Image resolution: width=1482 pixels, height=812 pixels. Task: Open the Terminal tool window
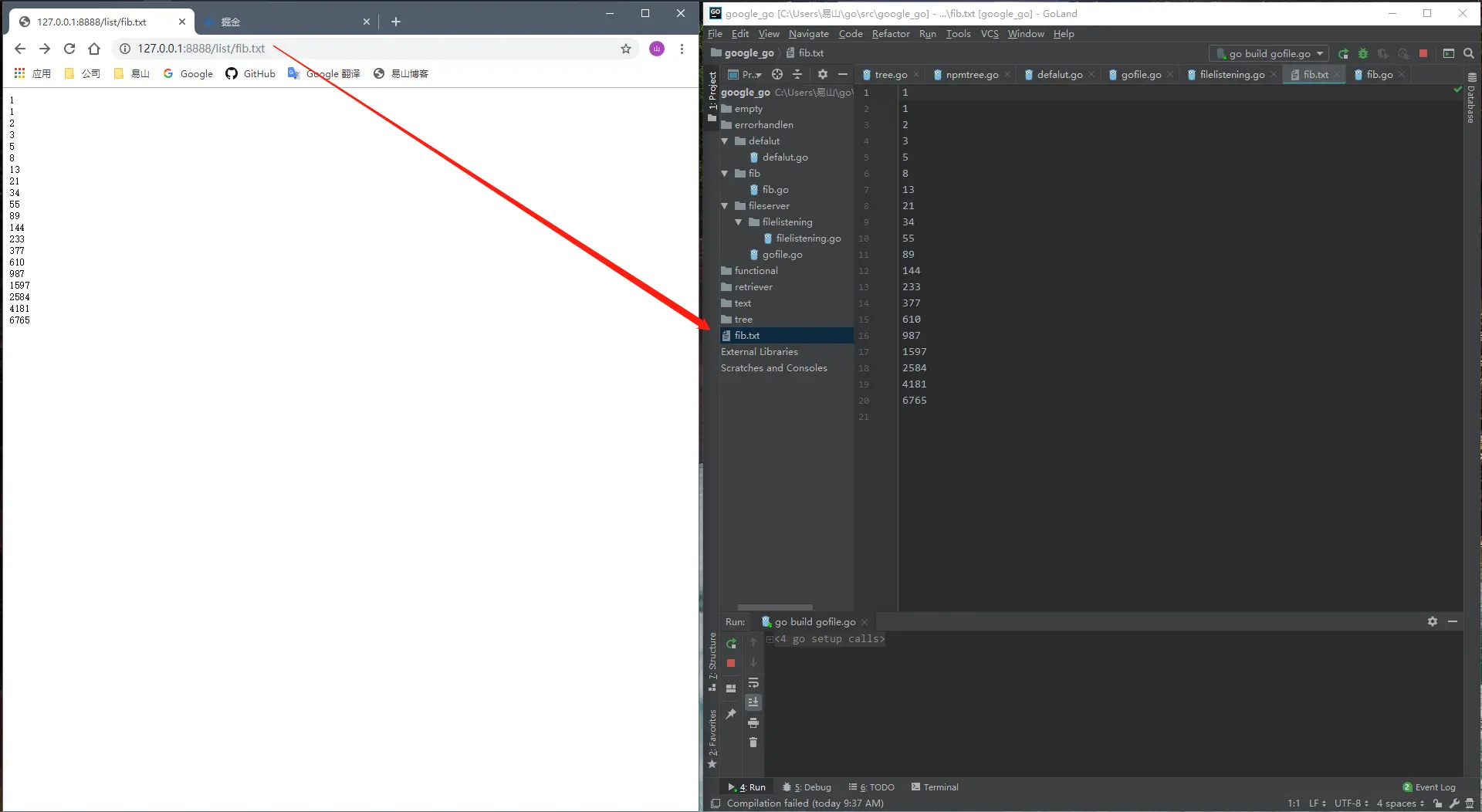pyautogui.click(x=935, y=787)
